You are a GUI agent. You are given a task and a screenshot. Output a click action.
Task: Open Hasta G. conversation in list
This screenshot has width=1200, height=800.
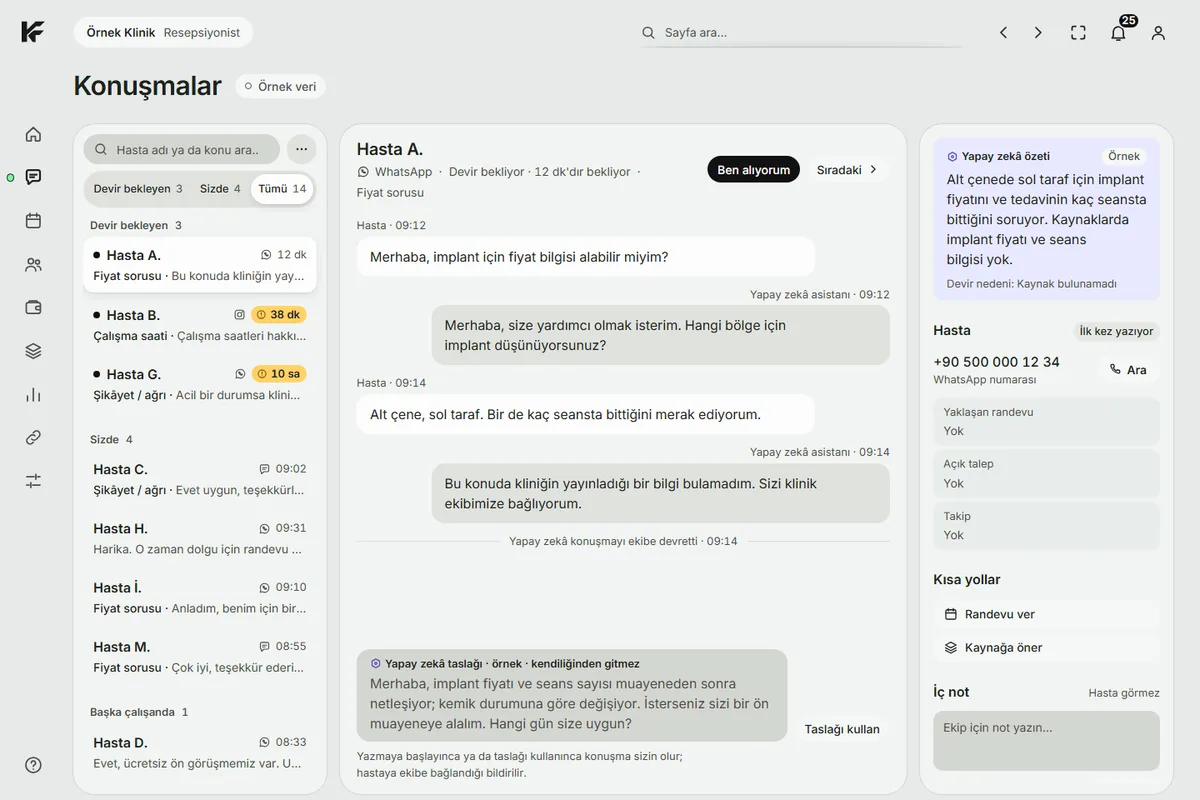[x=200, y=384]
